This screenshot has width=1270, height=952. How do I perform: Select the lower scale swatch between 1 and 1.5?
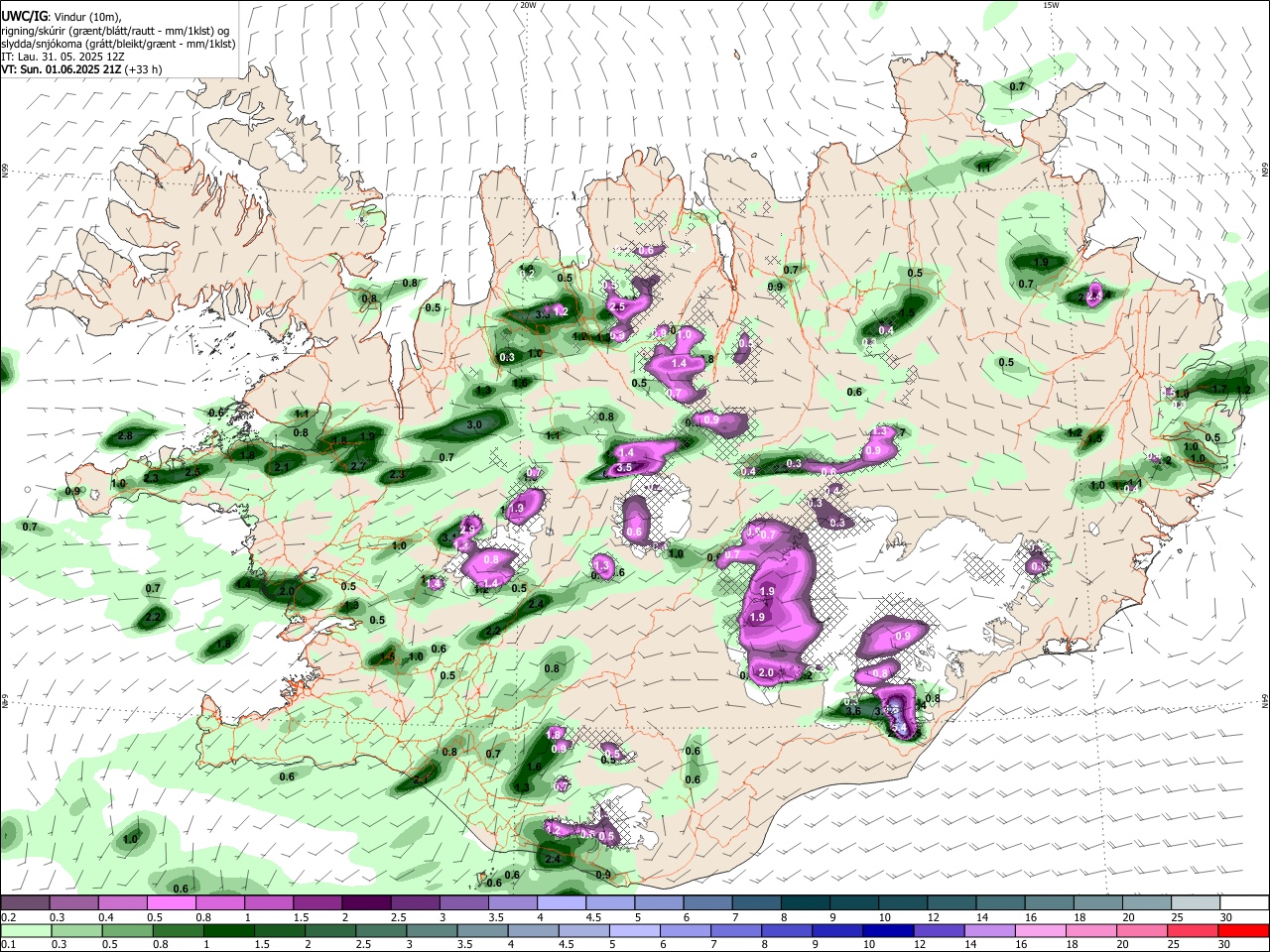tap(228, 930)
